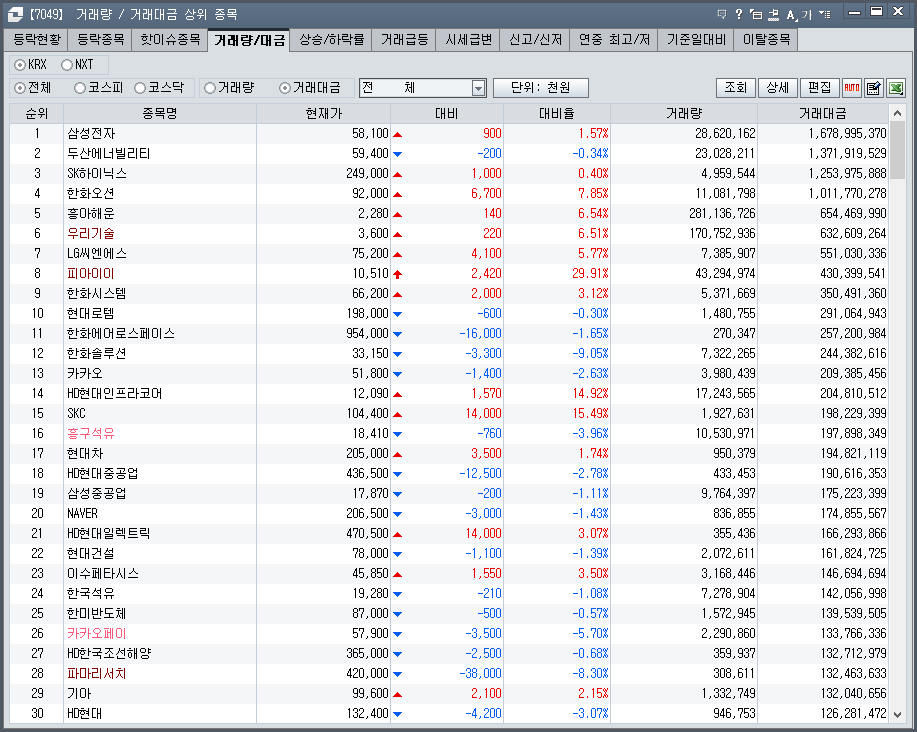Screen dimensions: 917x732
Task: Click 1,678,995,370 trade value for 삼성전자
Action: (847, 134)
